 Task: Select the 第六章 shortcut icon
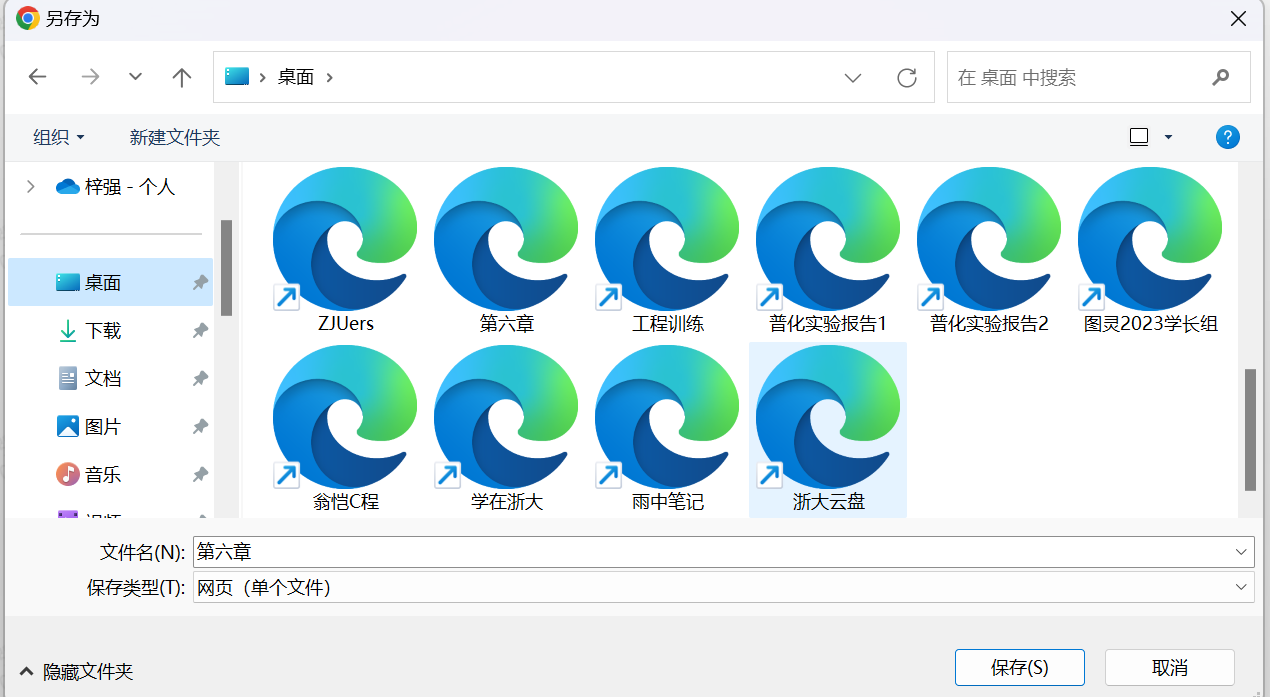506,240
